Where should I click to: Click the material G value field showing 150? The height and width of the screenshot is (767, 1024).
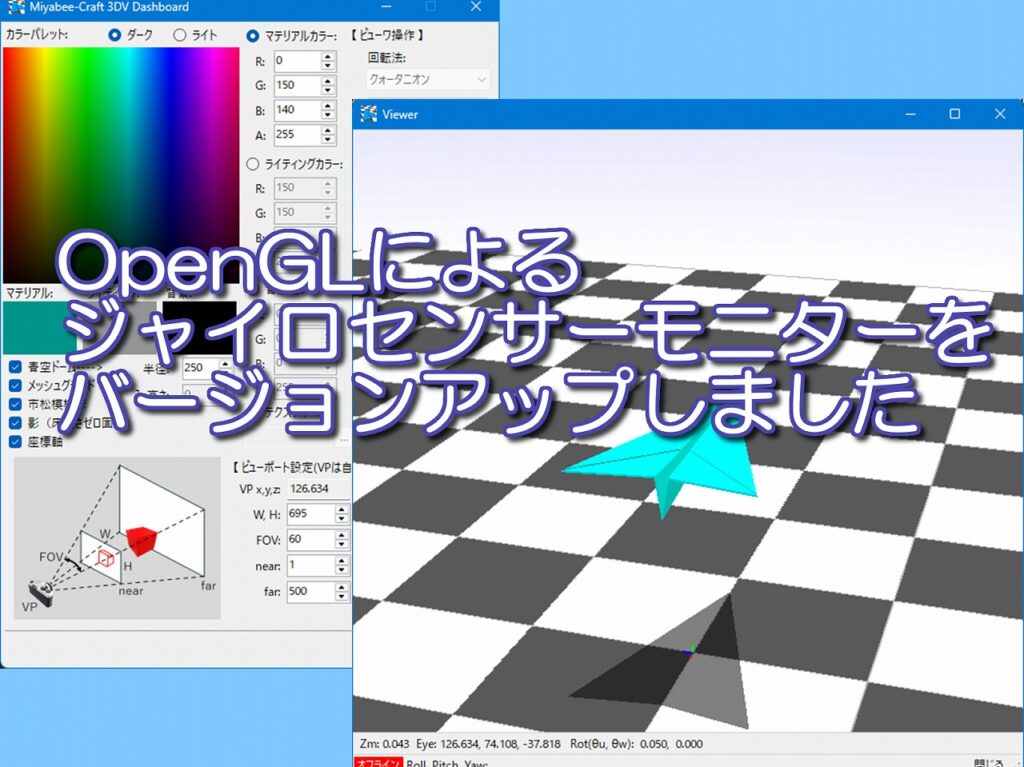(x=297, y=85)
